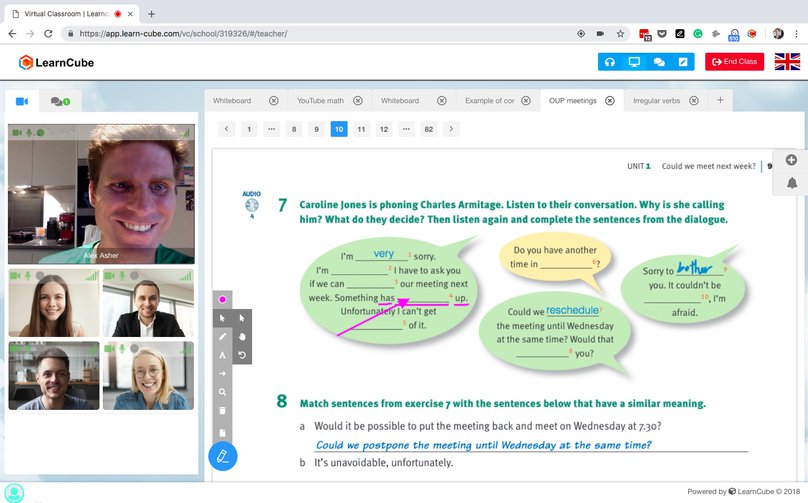Viewport: 808px width, 503px height.
Task: Mute Alex Asher's microphone
Action: click(28, 132)
